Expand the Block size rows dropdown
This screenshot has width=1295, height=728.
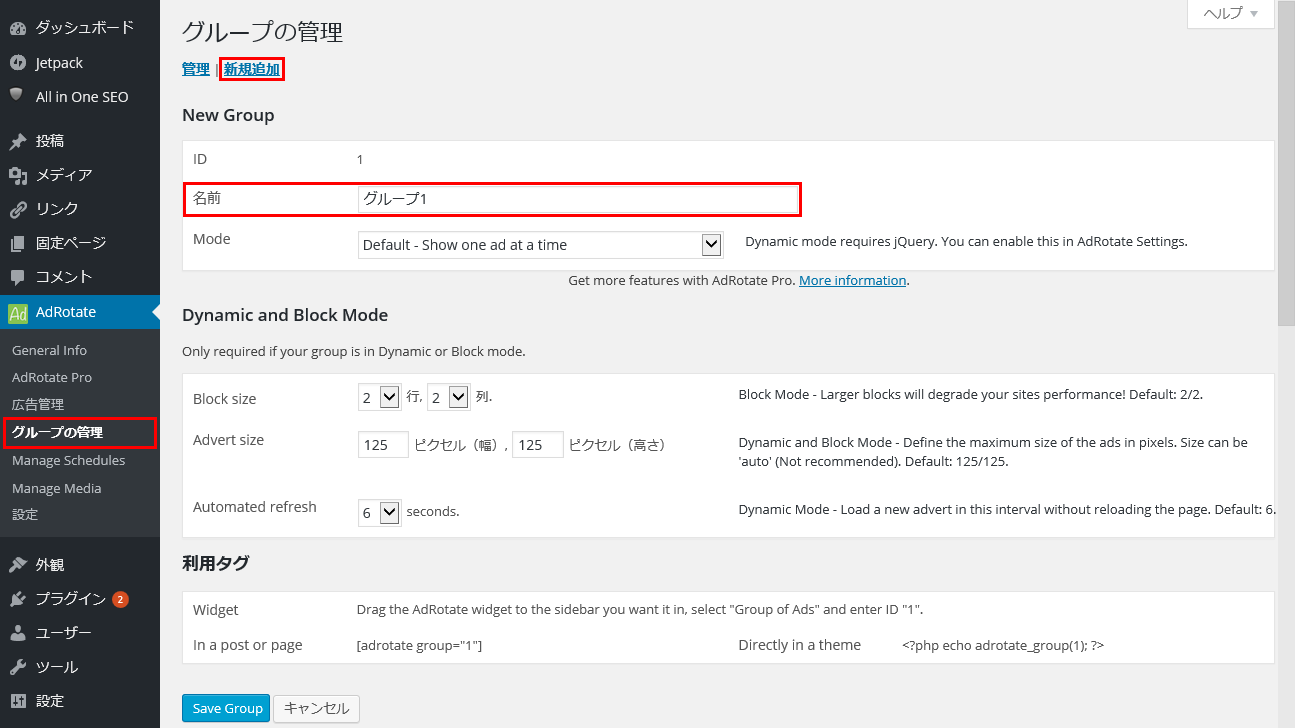[x=379, y=398]
